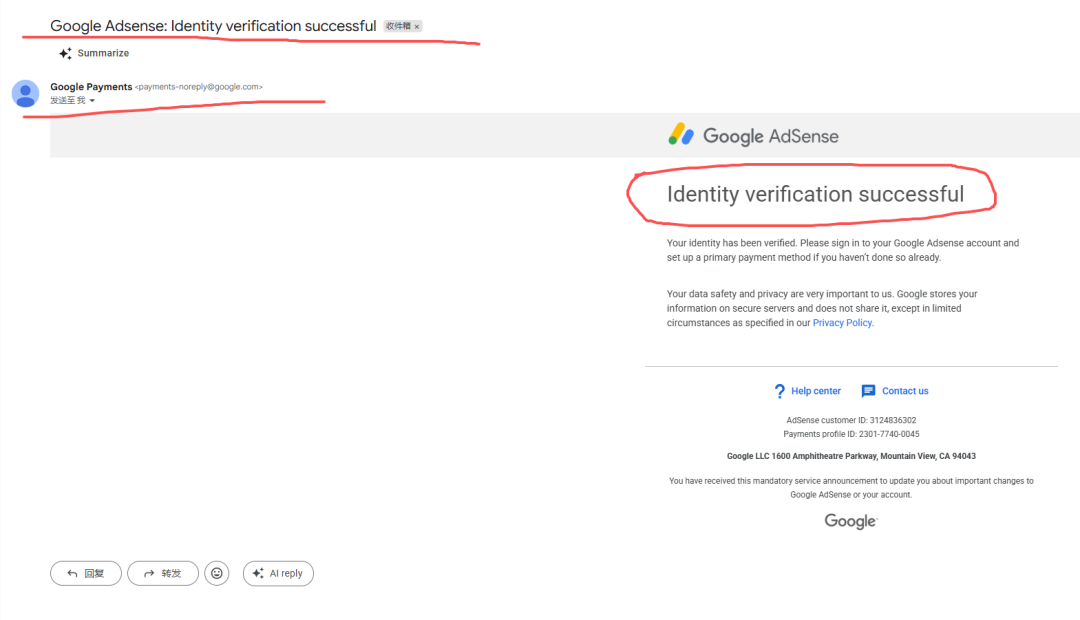Click the email subject title at top
The height and width of the screenshot is (620, 1080).
tap(213, 26)
